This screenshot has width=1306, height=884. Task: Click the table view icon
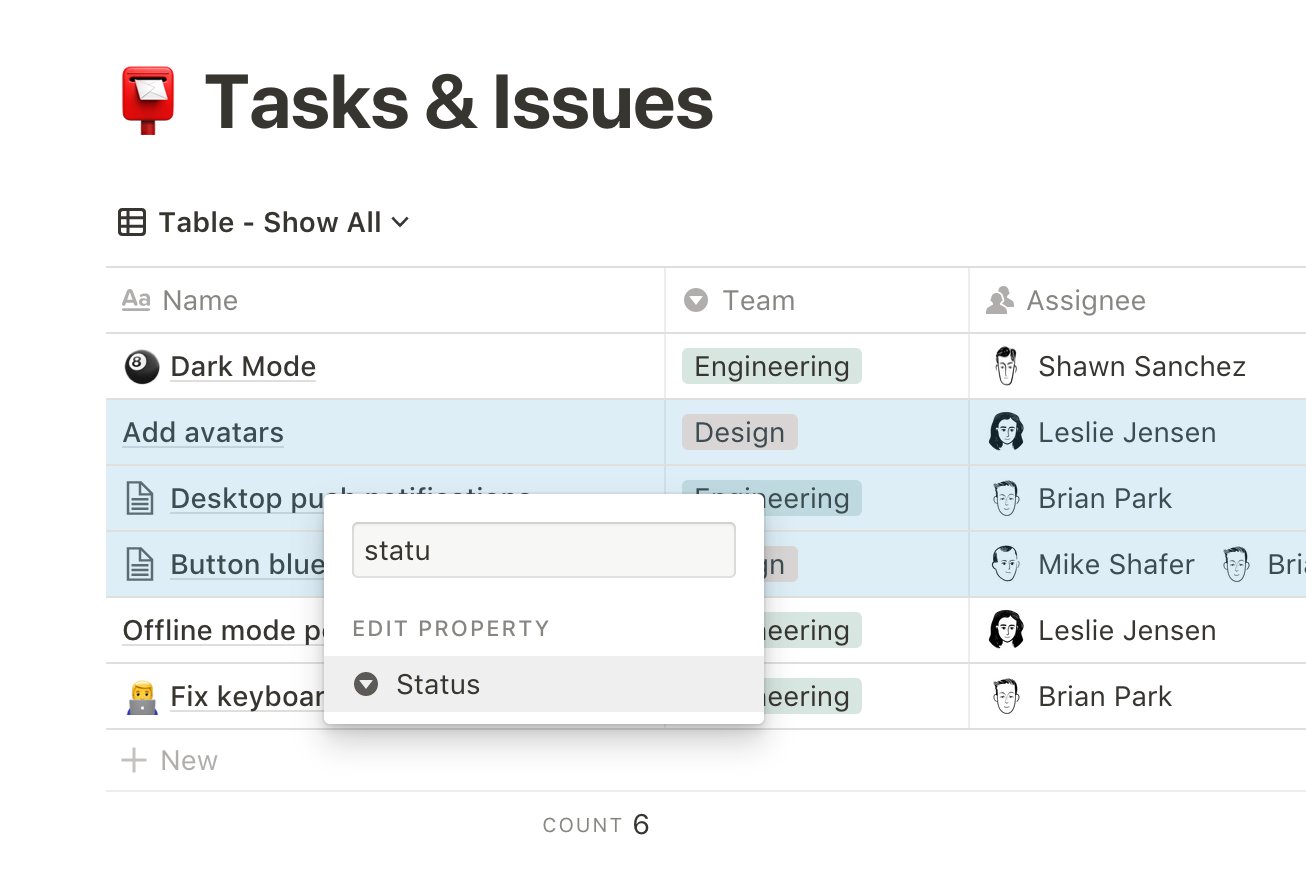[132, 222]
